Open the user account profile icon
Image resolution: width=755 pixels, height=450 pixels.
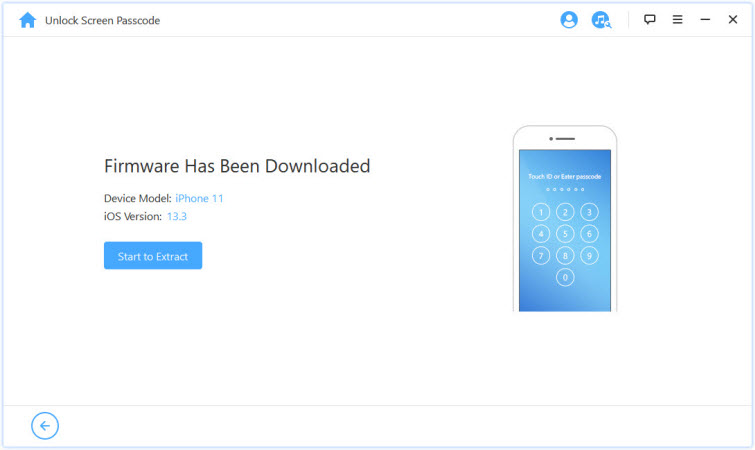click(x=569, y=20)
